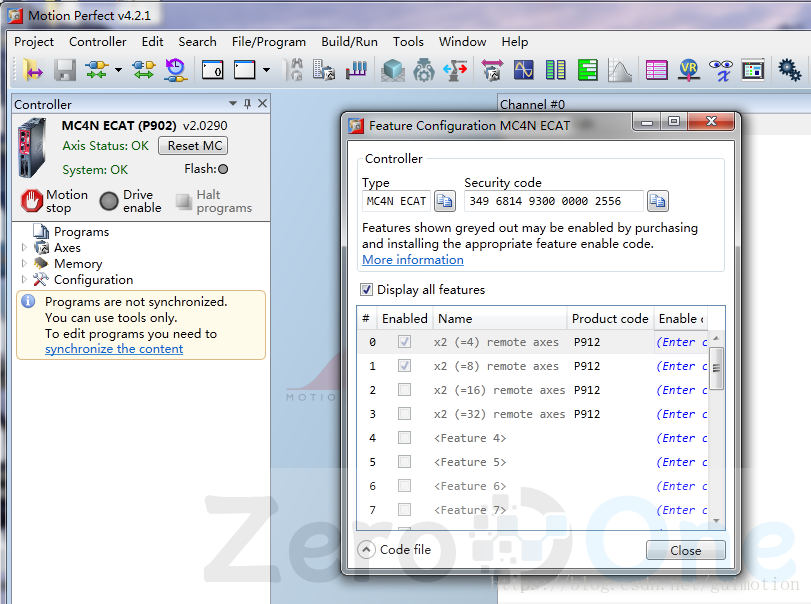Screen dimensions: 811x604
Task: Enable checkbox for x2 (=32) remote axes
Action: (x=404, y=414)
